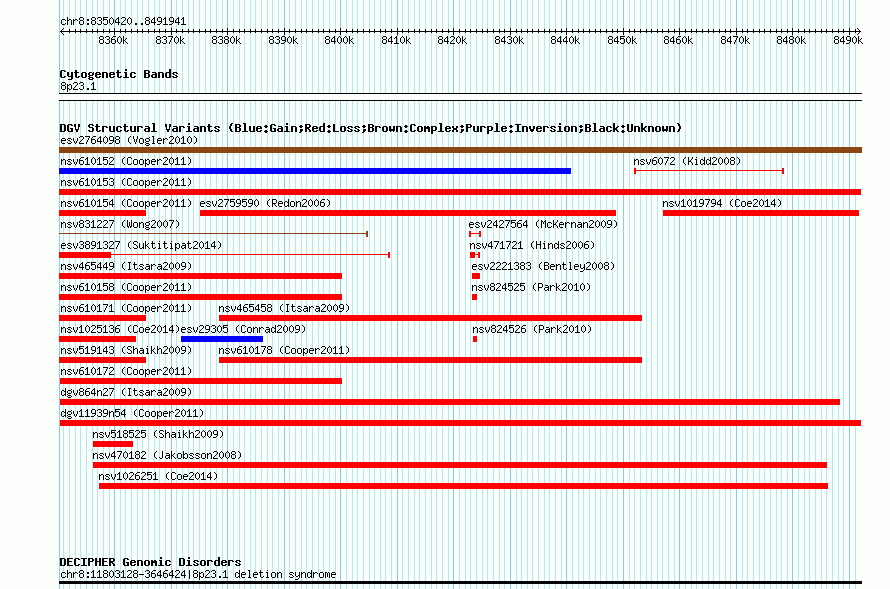Click the nsv831227 (Wong2007) label
890x589 pixels.
pyautogui.click(x=120, y=224)
